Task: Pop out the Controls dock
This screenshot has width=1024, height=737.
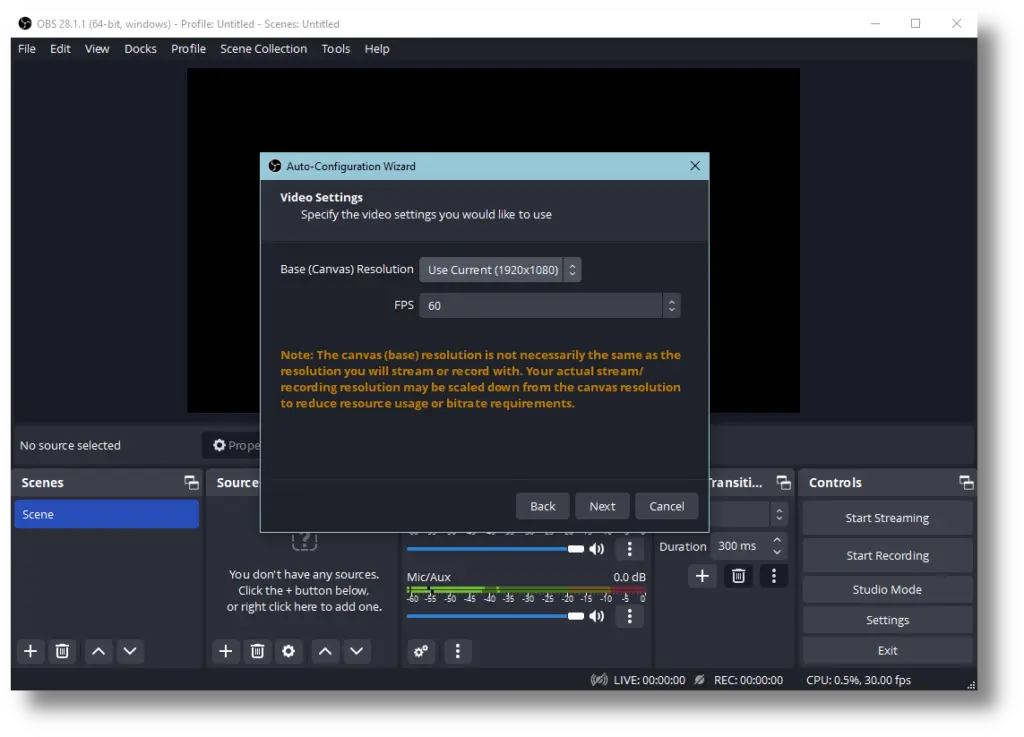Action: point(967,482)
